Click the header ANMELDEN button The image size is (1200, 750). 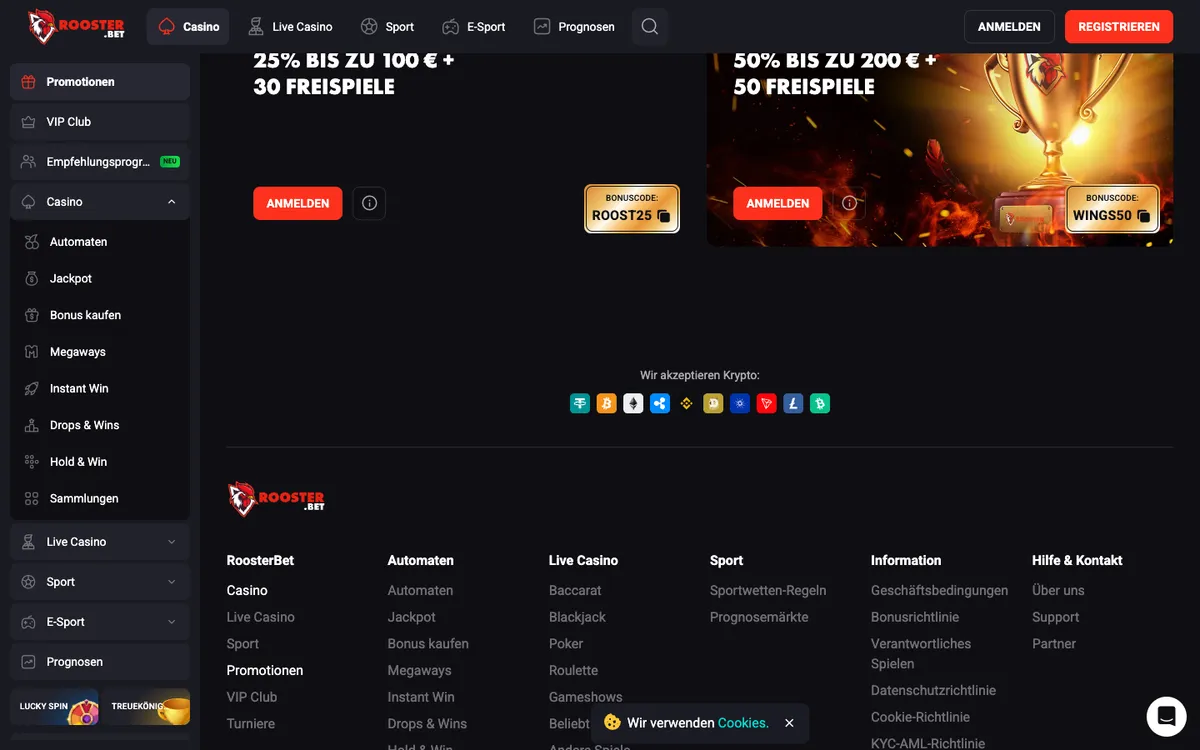tap(1009, 27)
